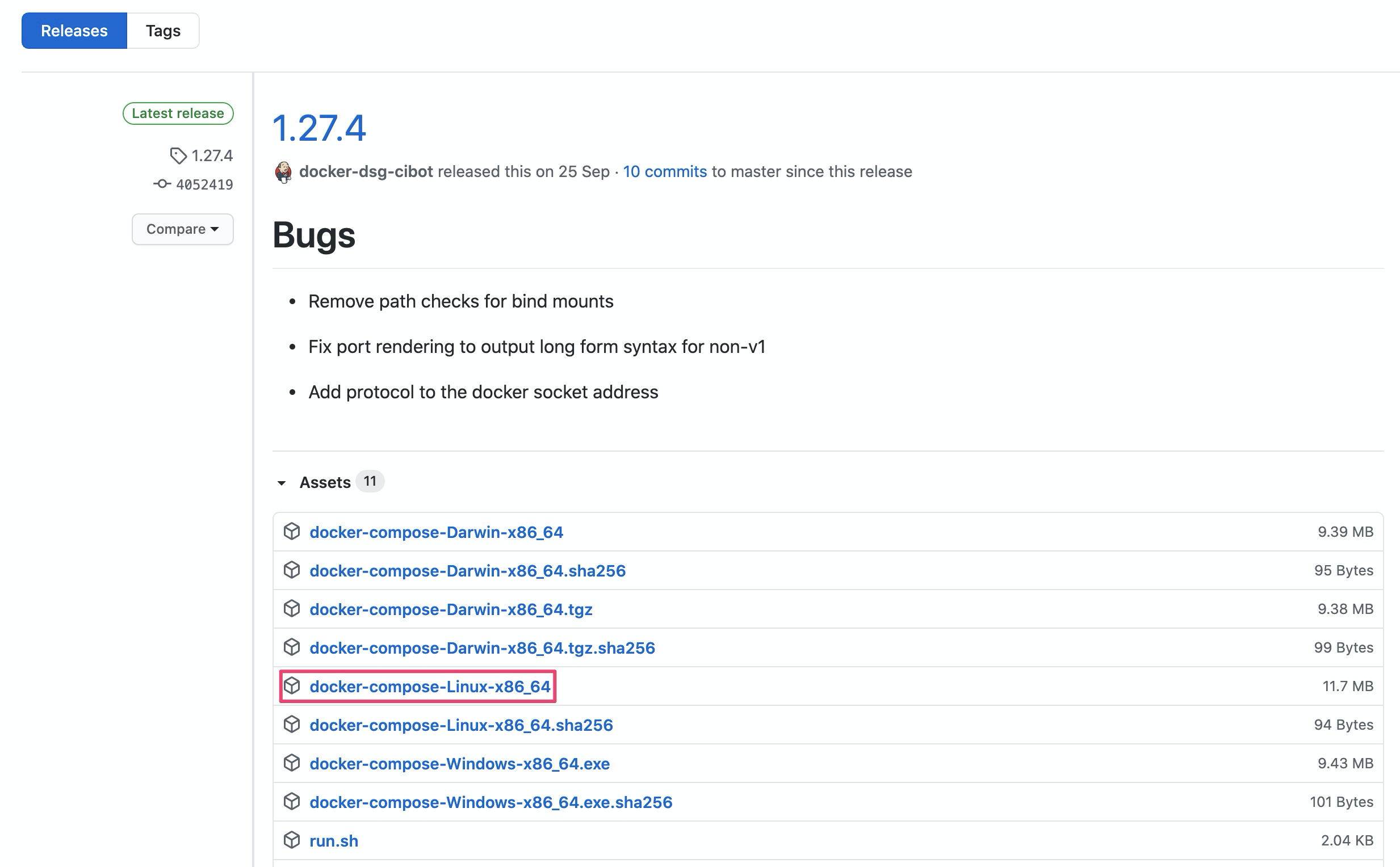Open commit hash 4052419
Viewport: 1400px width, 867px height.
[x=204, y=184]
